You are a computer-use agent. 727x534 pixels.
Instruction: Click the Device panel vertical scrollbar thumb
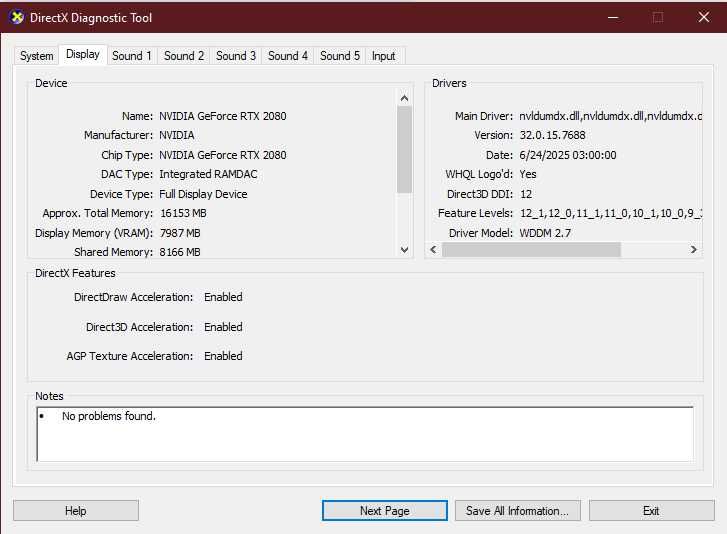404,149
